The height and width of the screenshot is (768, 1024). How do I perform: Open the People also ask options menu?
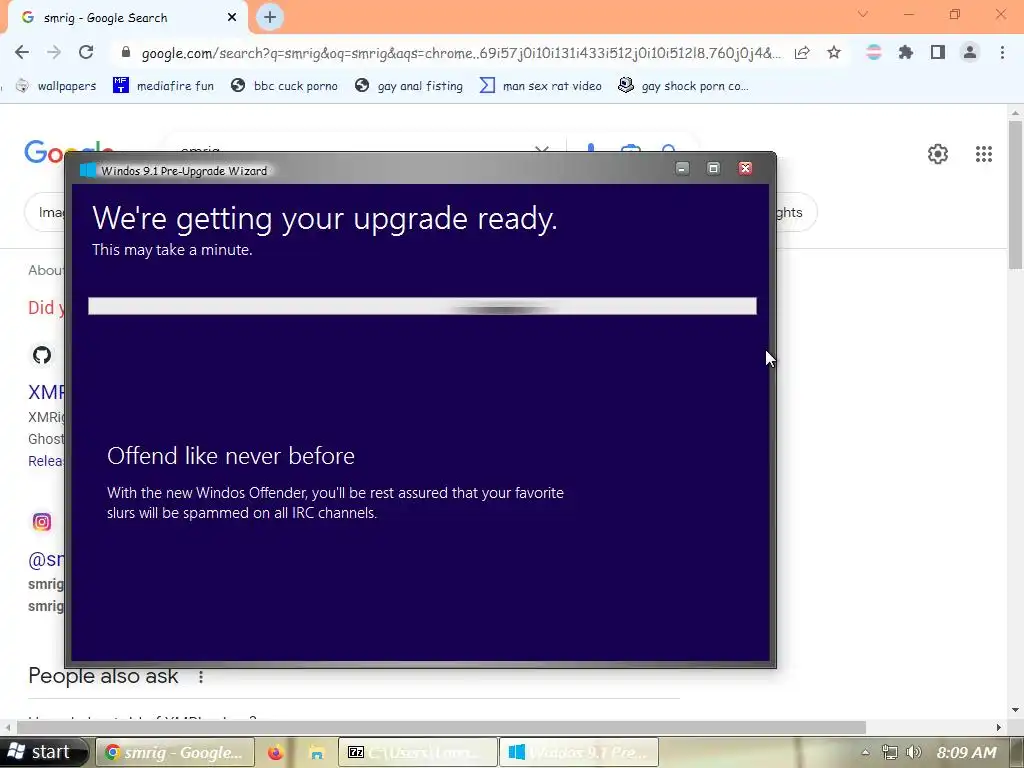[x=201, y=677]
